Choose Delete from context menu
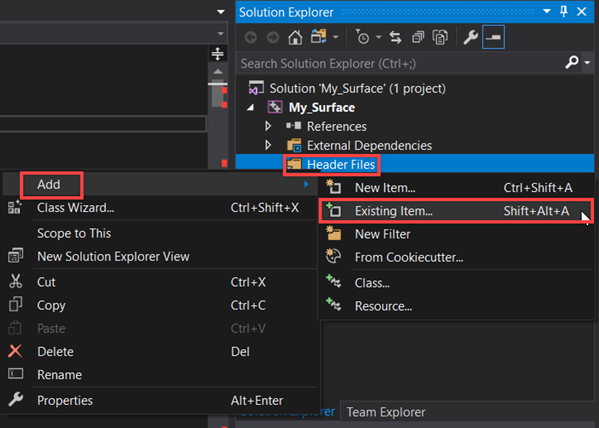This screenshot has width=599, height=428. click(x=159, y=352)
